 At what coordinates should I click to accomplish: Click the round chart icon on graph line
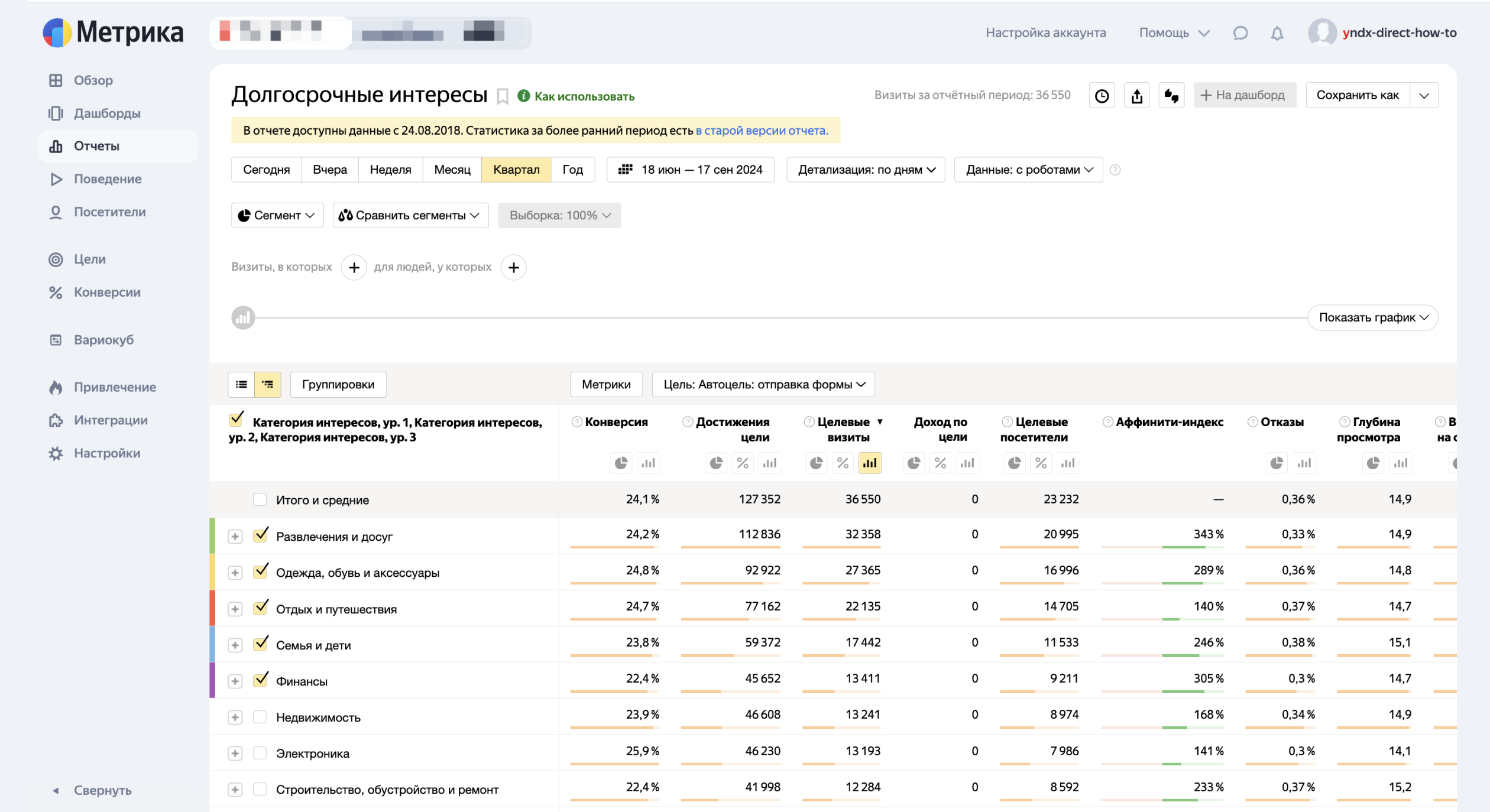(243, 318)
